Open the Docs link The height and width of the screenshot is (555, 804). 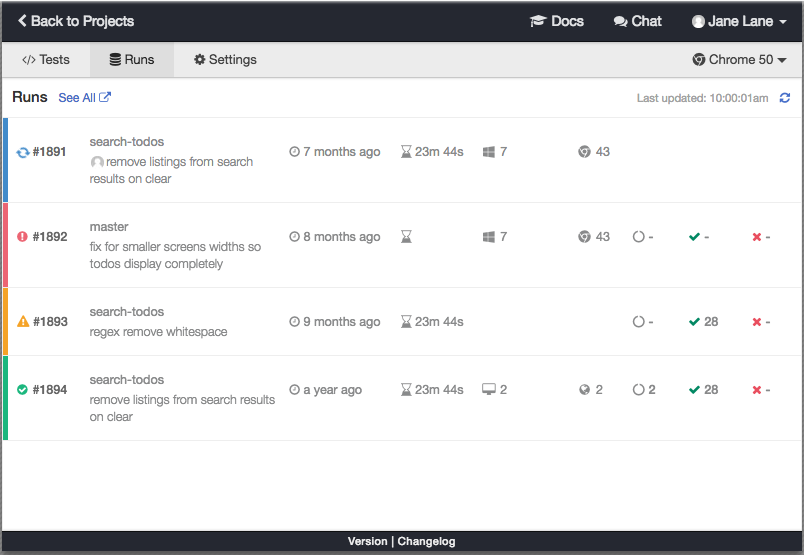[557, 21]
